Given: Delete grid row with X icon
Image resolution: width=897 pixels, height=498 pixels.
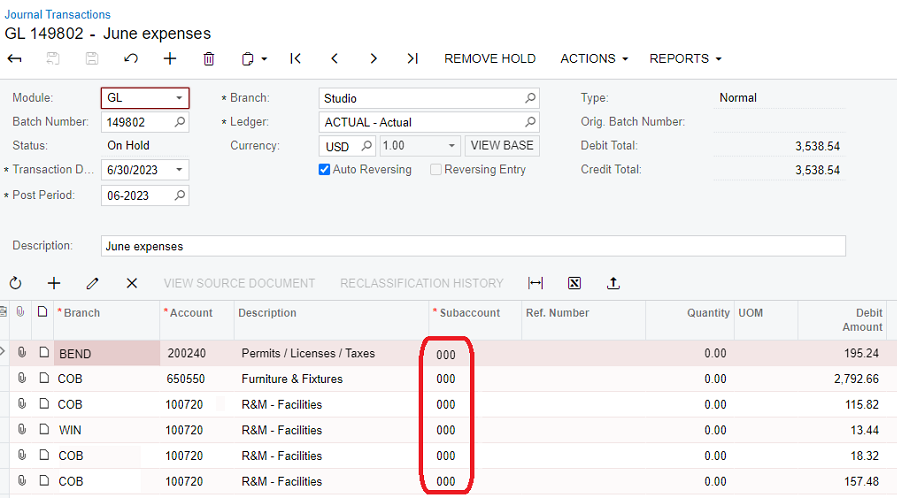Looking at the screenshot, I should (x=132, y=283).
